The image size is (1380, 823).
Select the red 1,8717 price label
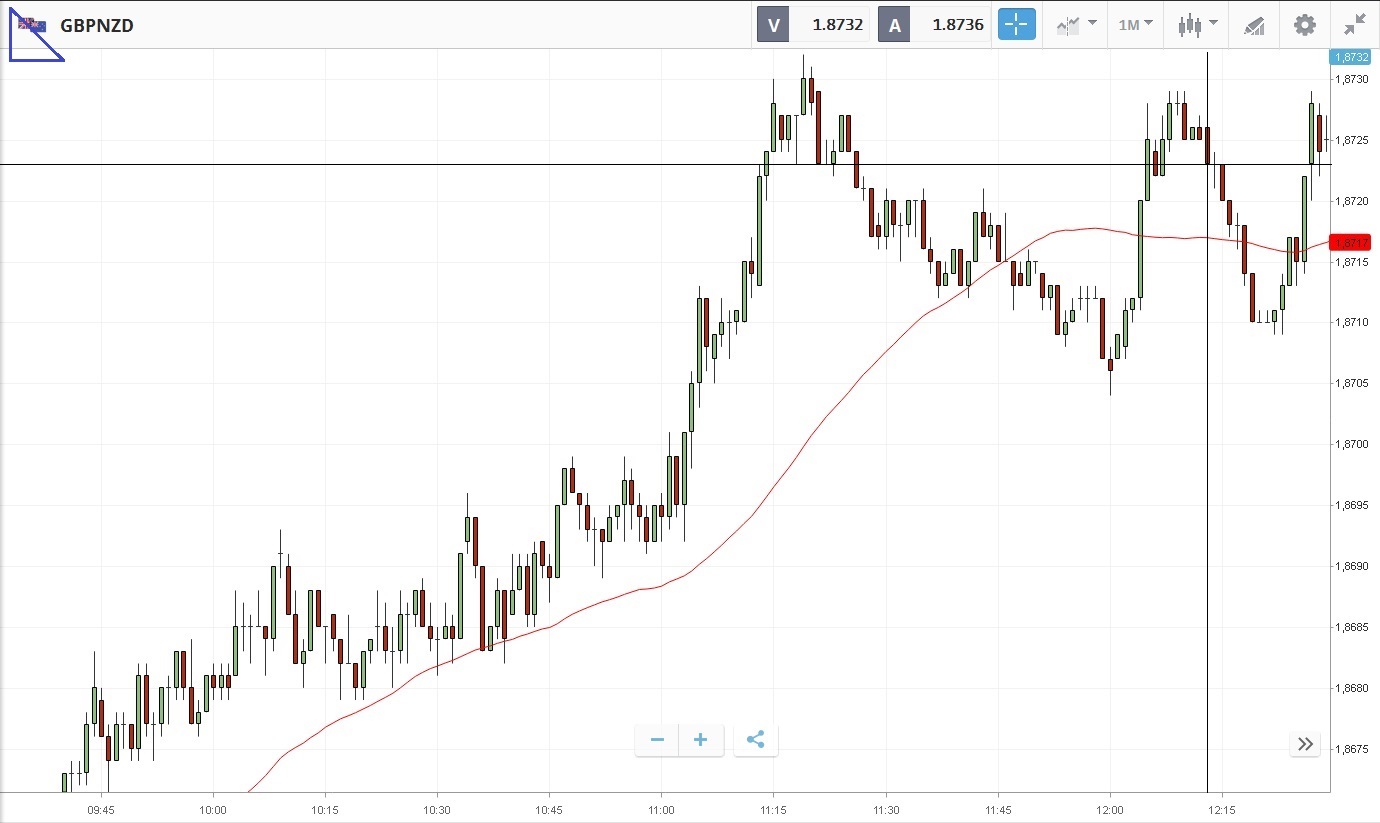click(1354, 242)
